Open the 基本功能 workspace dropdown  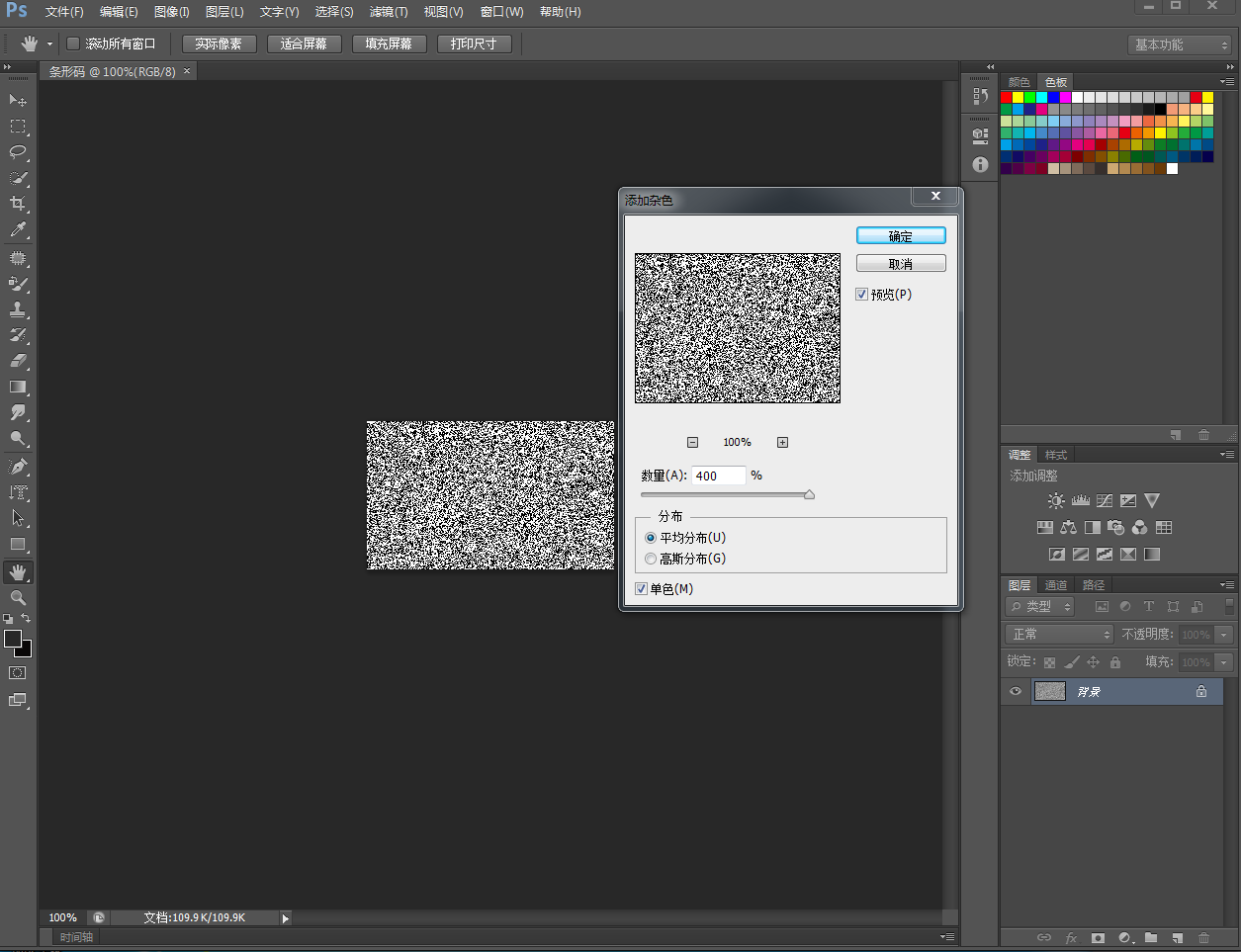pos(1180,45)
